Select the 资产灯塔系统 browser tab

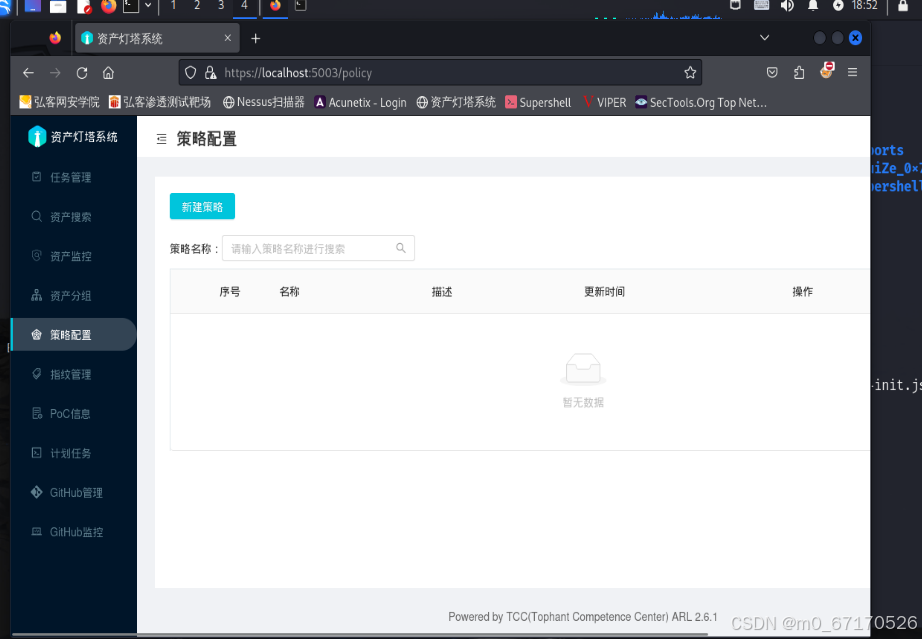157,38
